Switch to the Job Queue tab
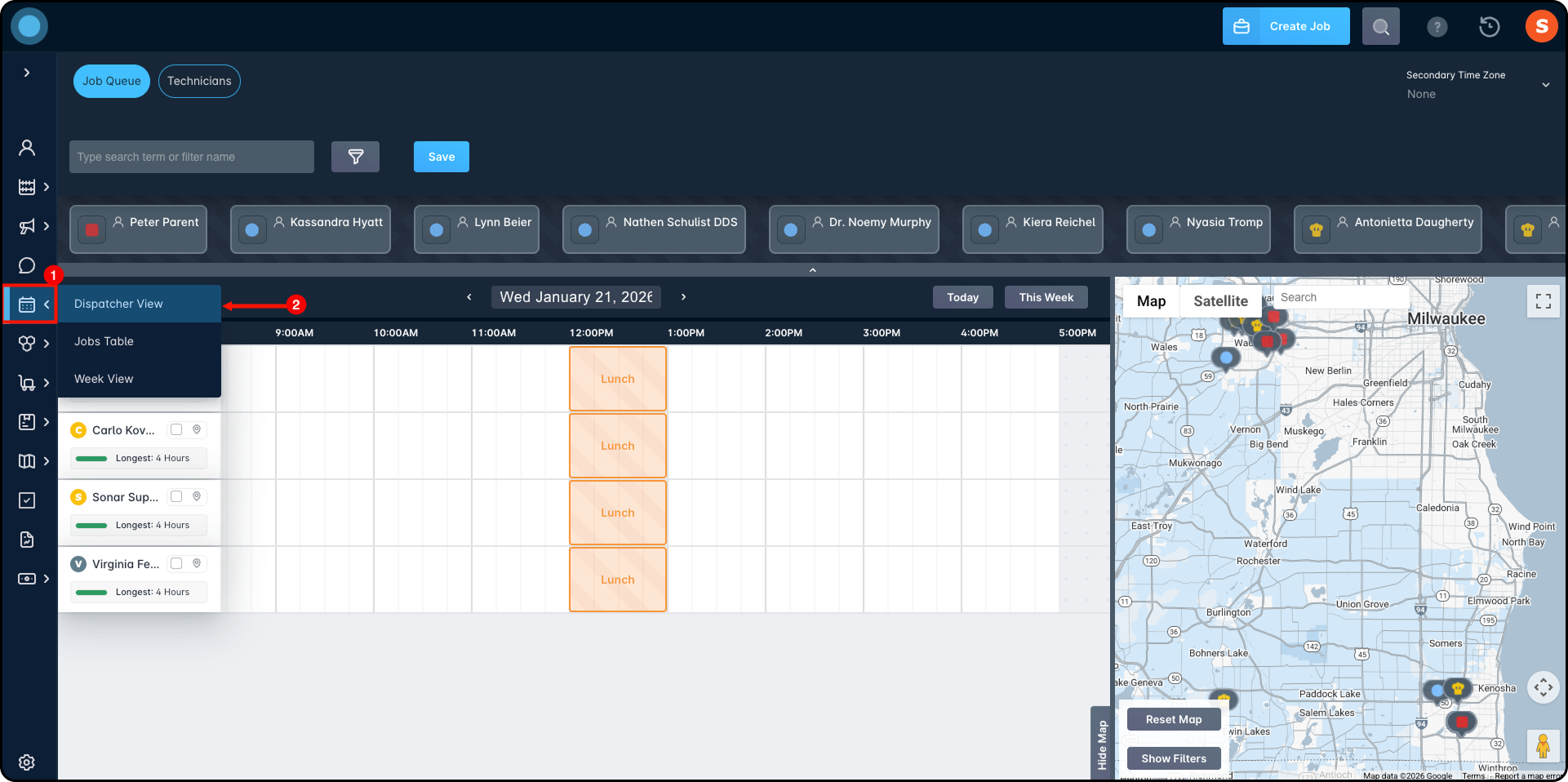Image resolution: width=1568 pixels, height=782 pixels. coord(112,81)
